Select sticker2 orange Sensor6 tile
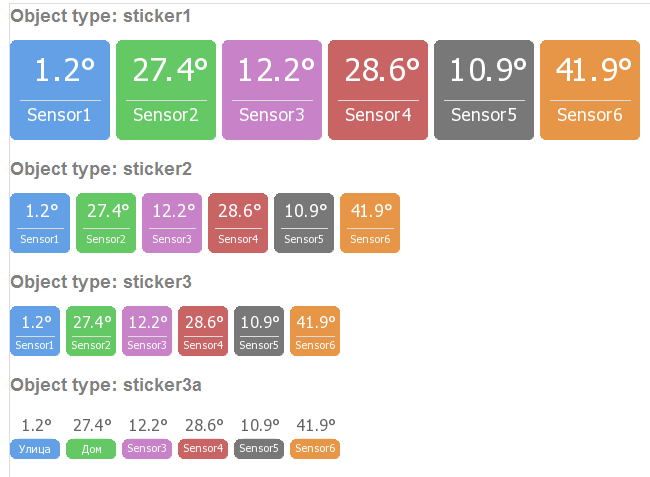650x477 pixels. [x=370, y=222]
